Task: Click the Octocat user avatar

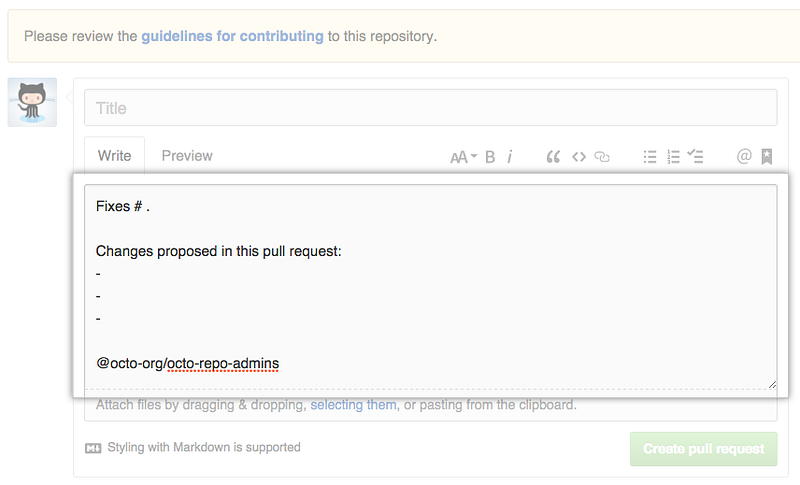Action: 32,102
